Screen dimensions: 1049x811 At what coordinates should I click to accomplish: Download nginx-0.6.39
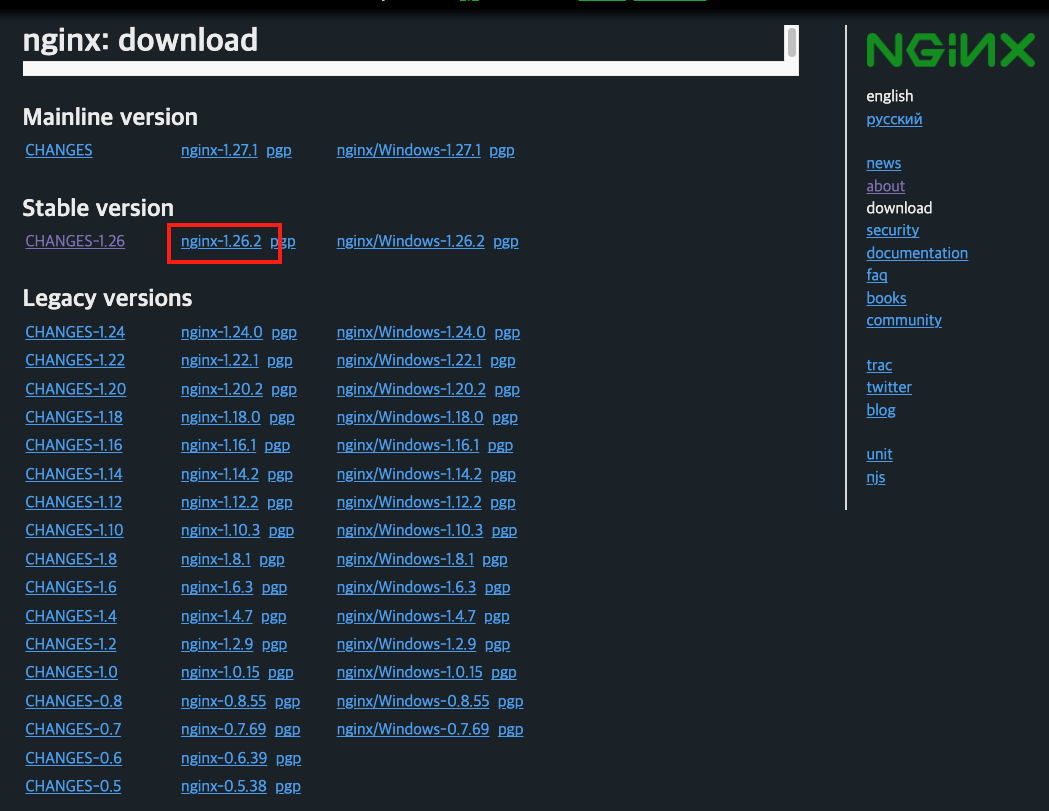(224, 757)
